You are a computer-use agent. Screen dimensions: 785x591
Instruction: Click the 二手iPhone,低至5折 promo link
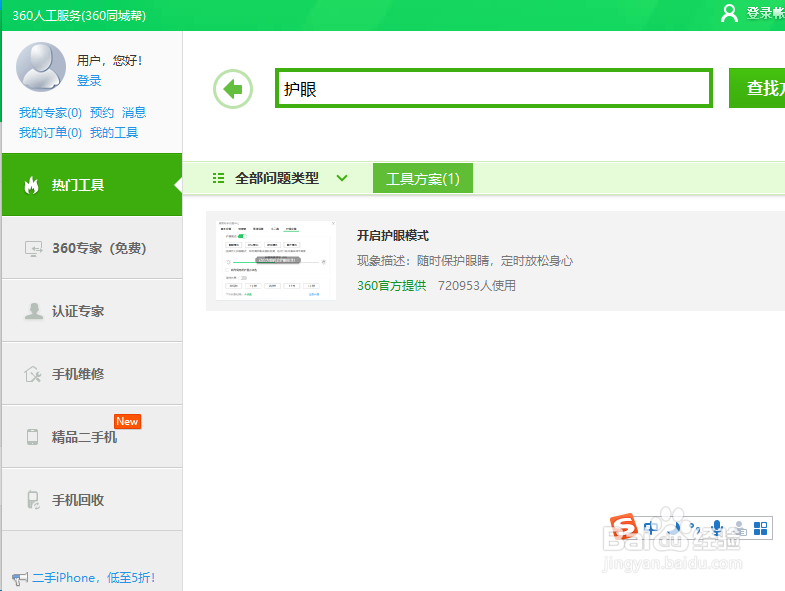tap(94, 578)
